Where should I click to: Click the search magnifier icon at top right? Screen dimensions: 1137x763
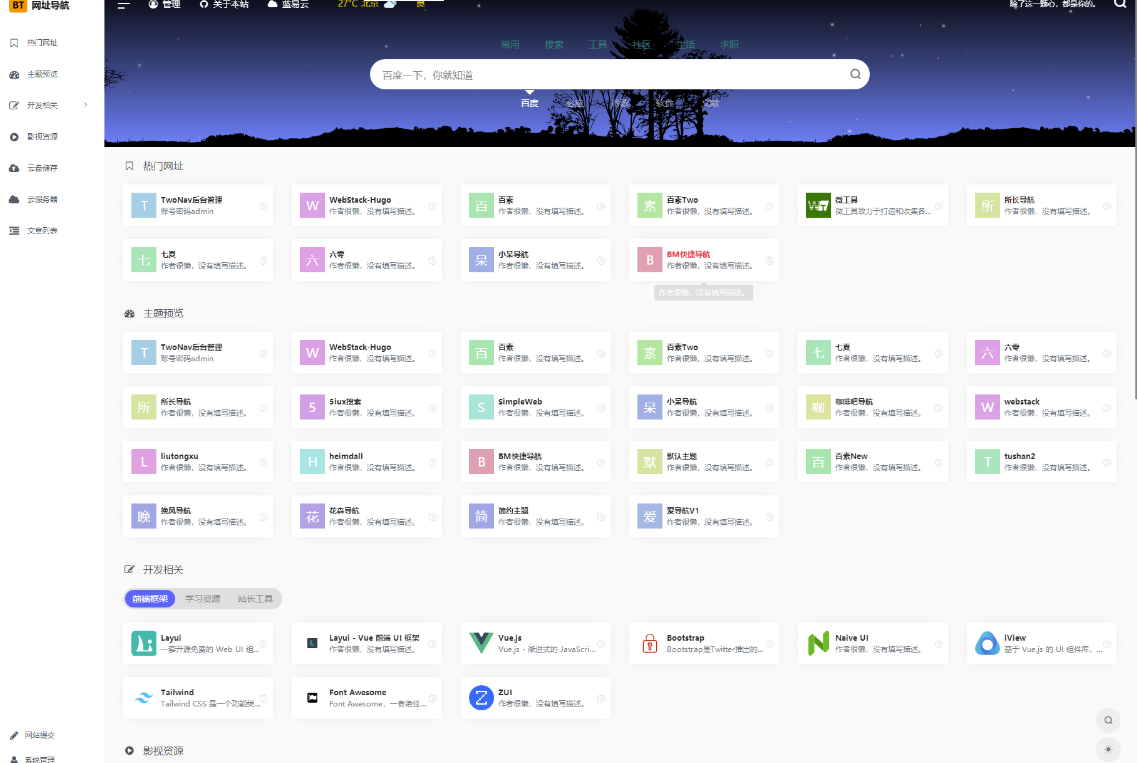1120,4
